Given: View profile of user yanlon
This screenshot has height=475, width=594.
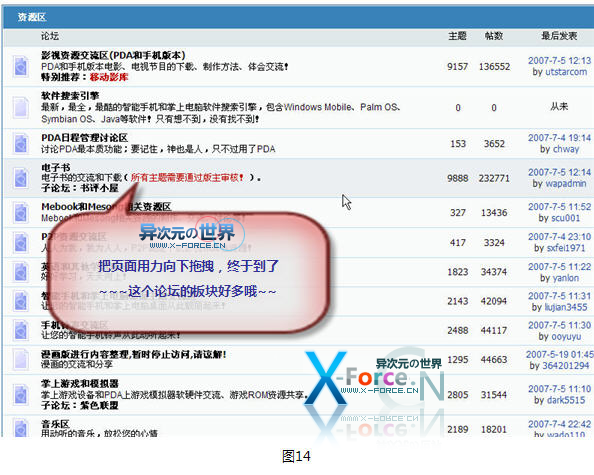Looking at the screenshot, I should (x=566, y=278).
